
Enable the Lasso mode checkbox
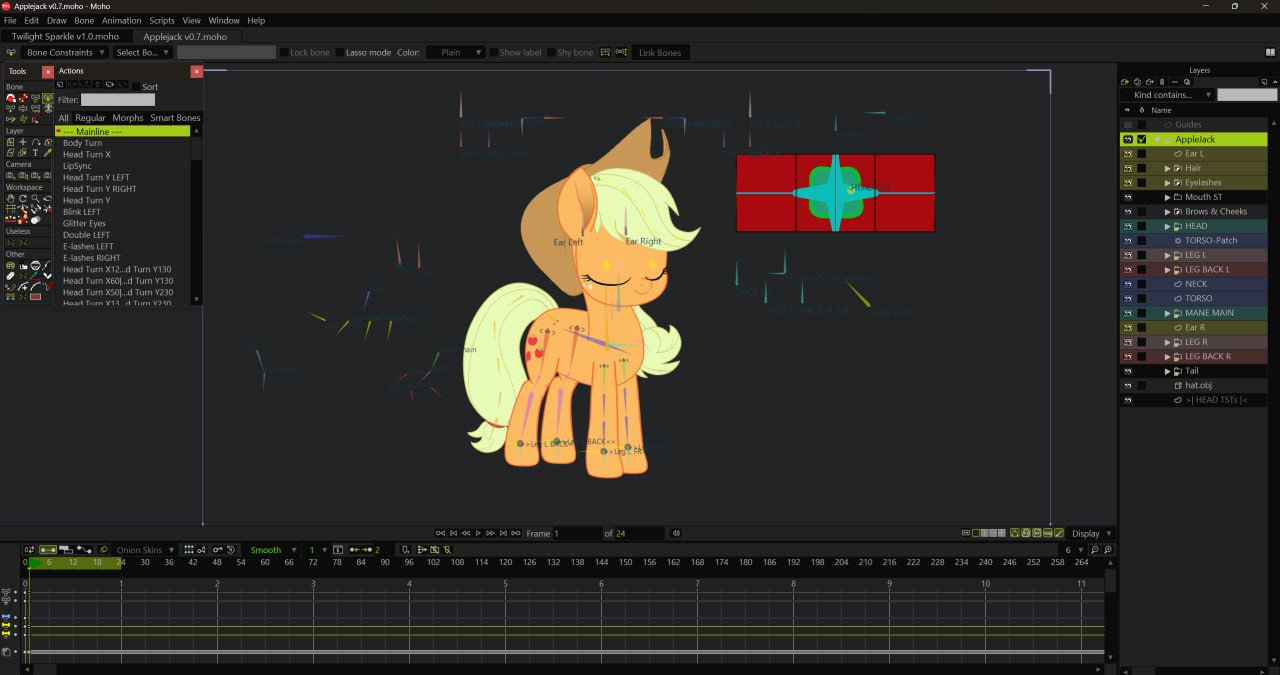point(341,53)
